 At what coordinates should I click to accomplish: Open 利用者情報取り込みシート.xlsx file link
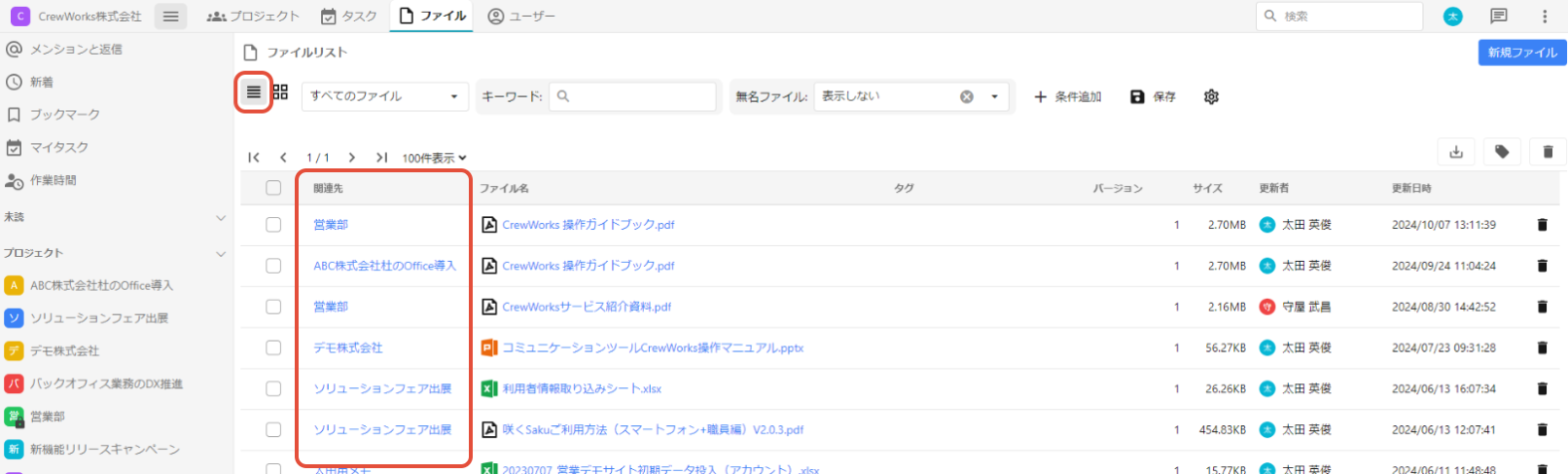[x=582, y=388]
